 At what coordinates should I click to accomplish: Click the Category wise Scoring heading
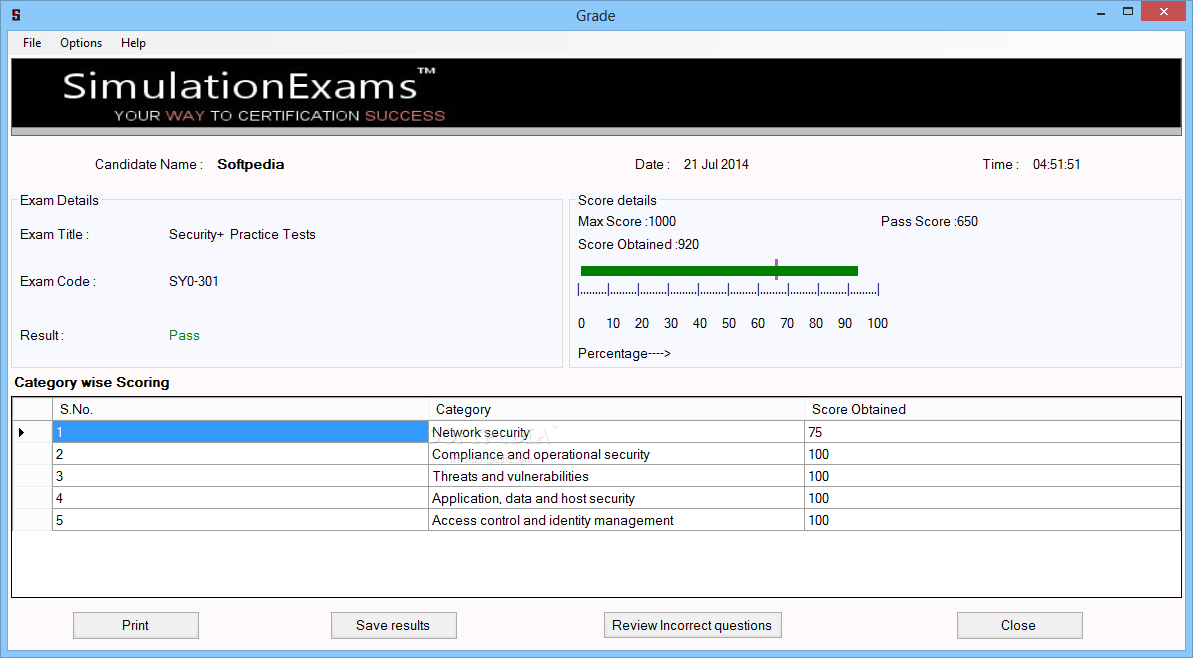tap(92, 383)
